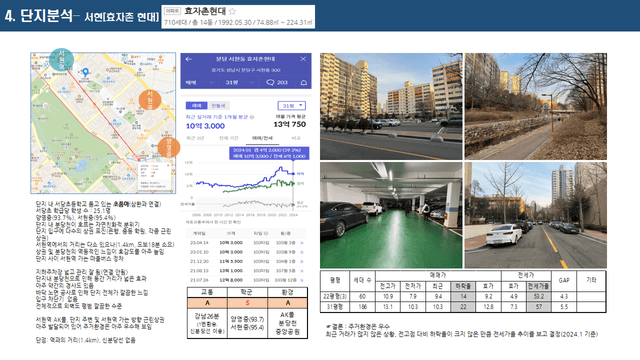Click the 강남26분 cell in rating table
The image size is (640, 360).
(207, 323)
